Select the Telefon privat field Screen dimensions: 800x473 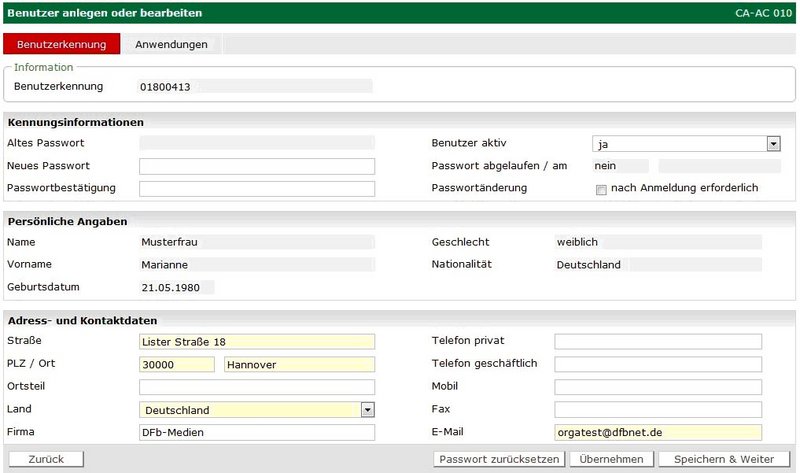[x=658, y=342]
